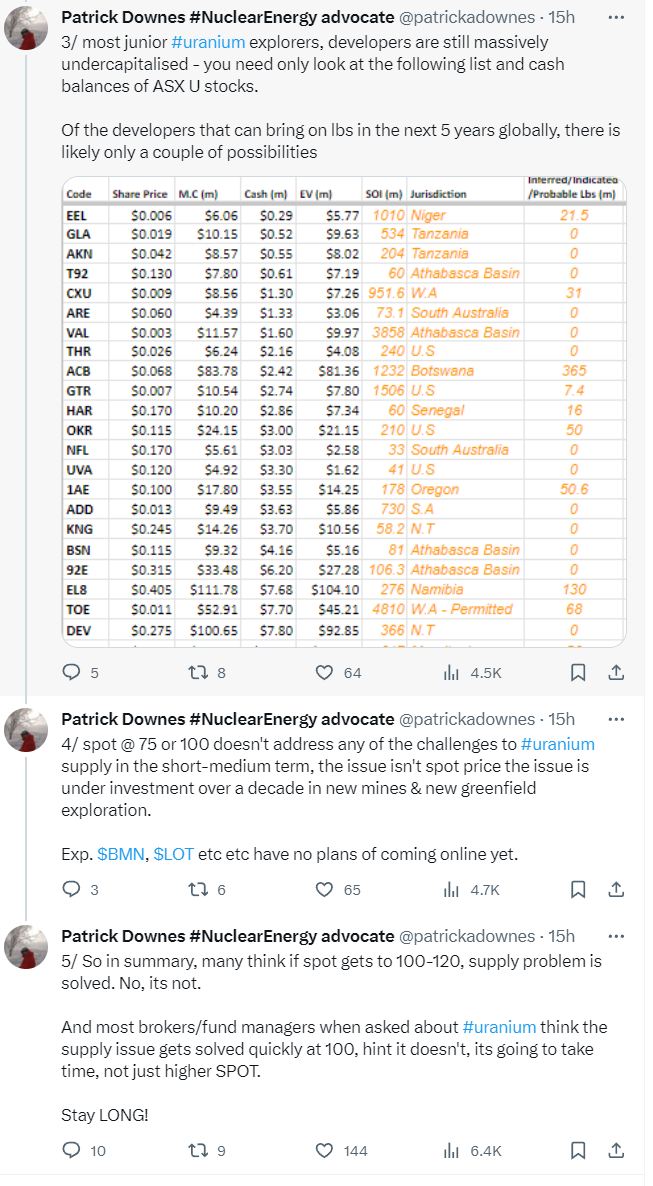Open more options for the 5/ tweet
Viewport: 653px width, 1186px height.
[x=617, y=935]
